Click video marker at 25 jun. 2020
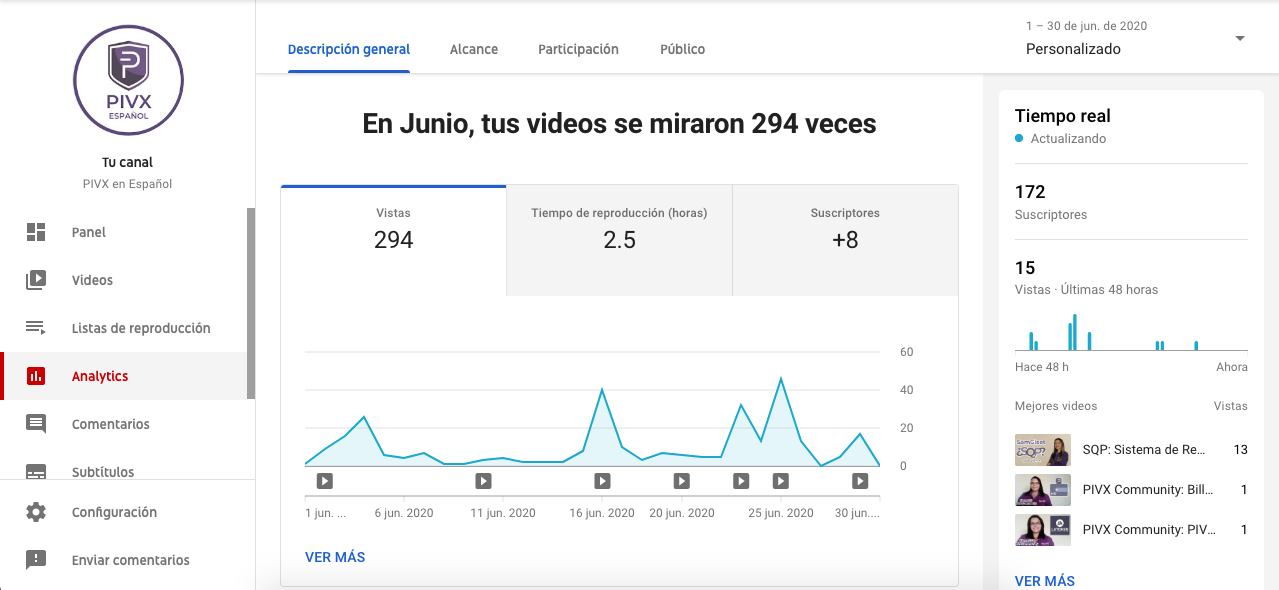This screenshot has height=590, width=1279. 780,481
